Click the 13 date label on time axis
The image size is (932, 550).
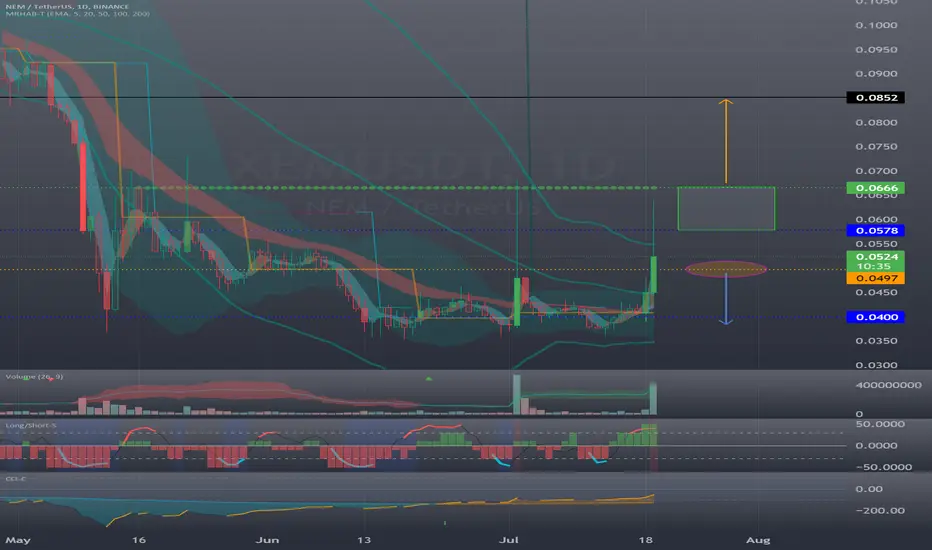[364, 540]
